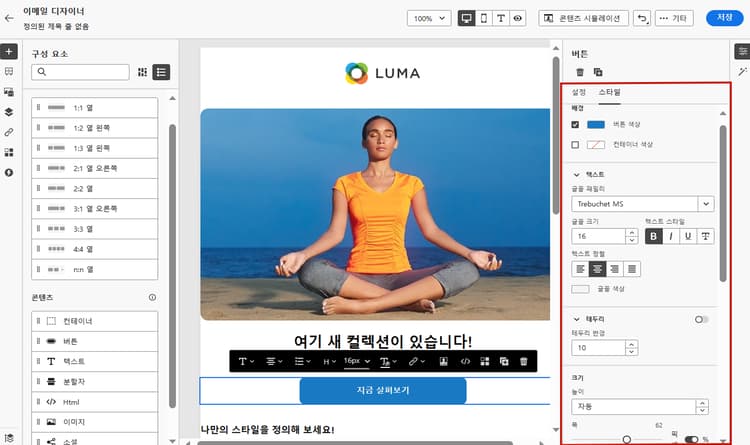The height and width of the screenshot is (445, 750).
Task: Click the 글꼴 색상 font color swatch
Action: pyautogui.click(x=580, y=289)
